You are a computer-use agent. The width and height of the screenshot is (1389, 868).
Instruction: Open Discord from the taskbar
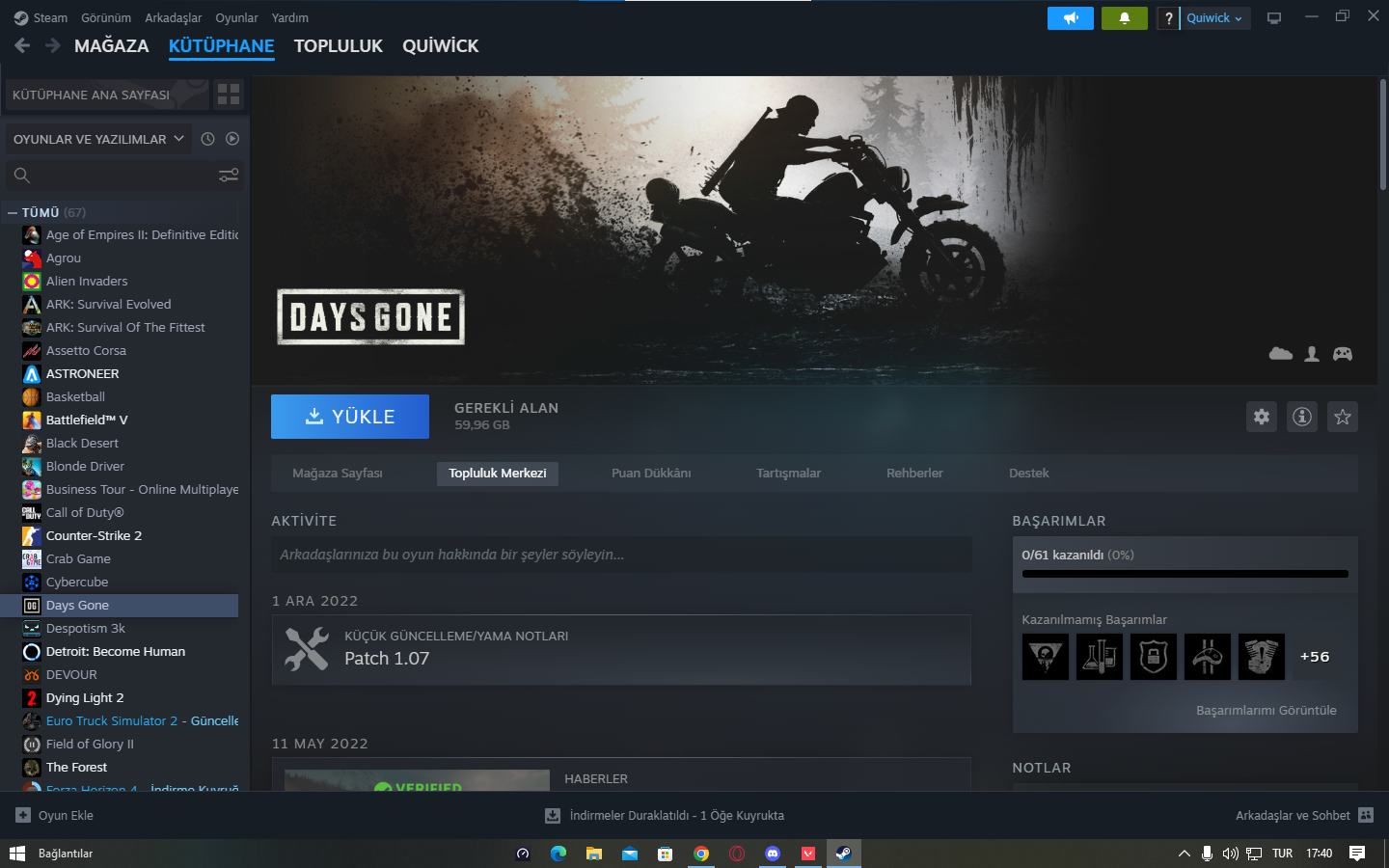773,854
